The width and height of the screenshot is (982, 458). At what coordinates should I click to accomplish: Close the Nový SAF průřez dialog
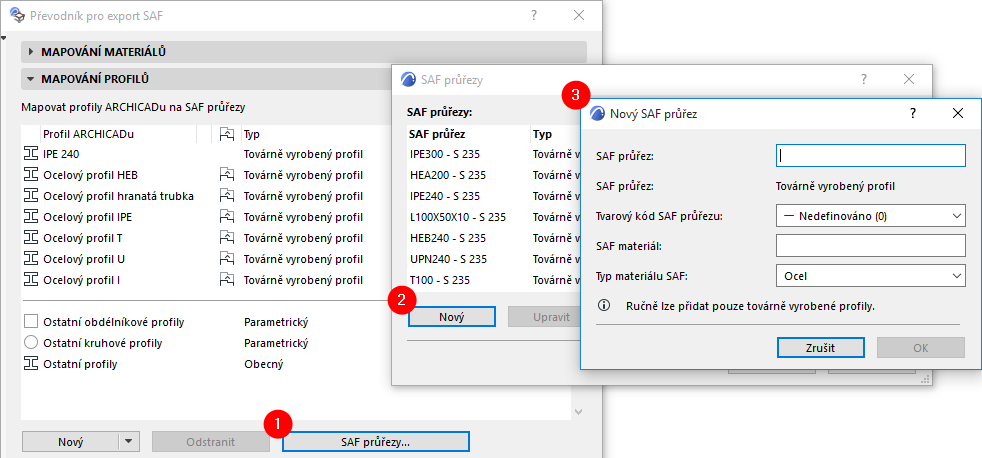tap(958, 113)
